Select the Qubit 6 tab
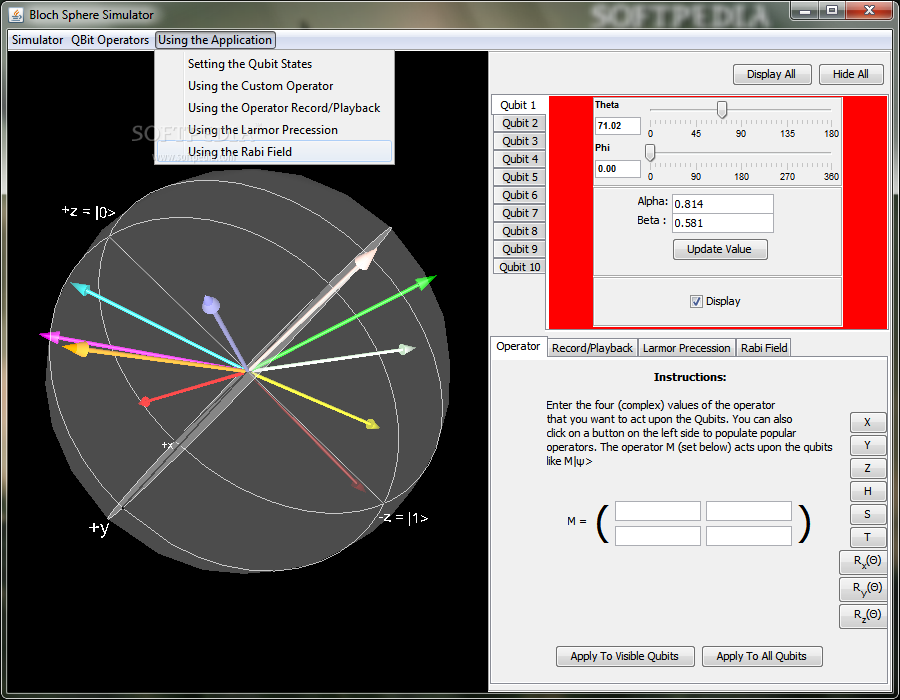This screenshot has height=700, width=900. point(519,195)
